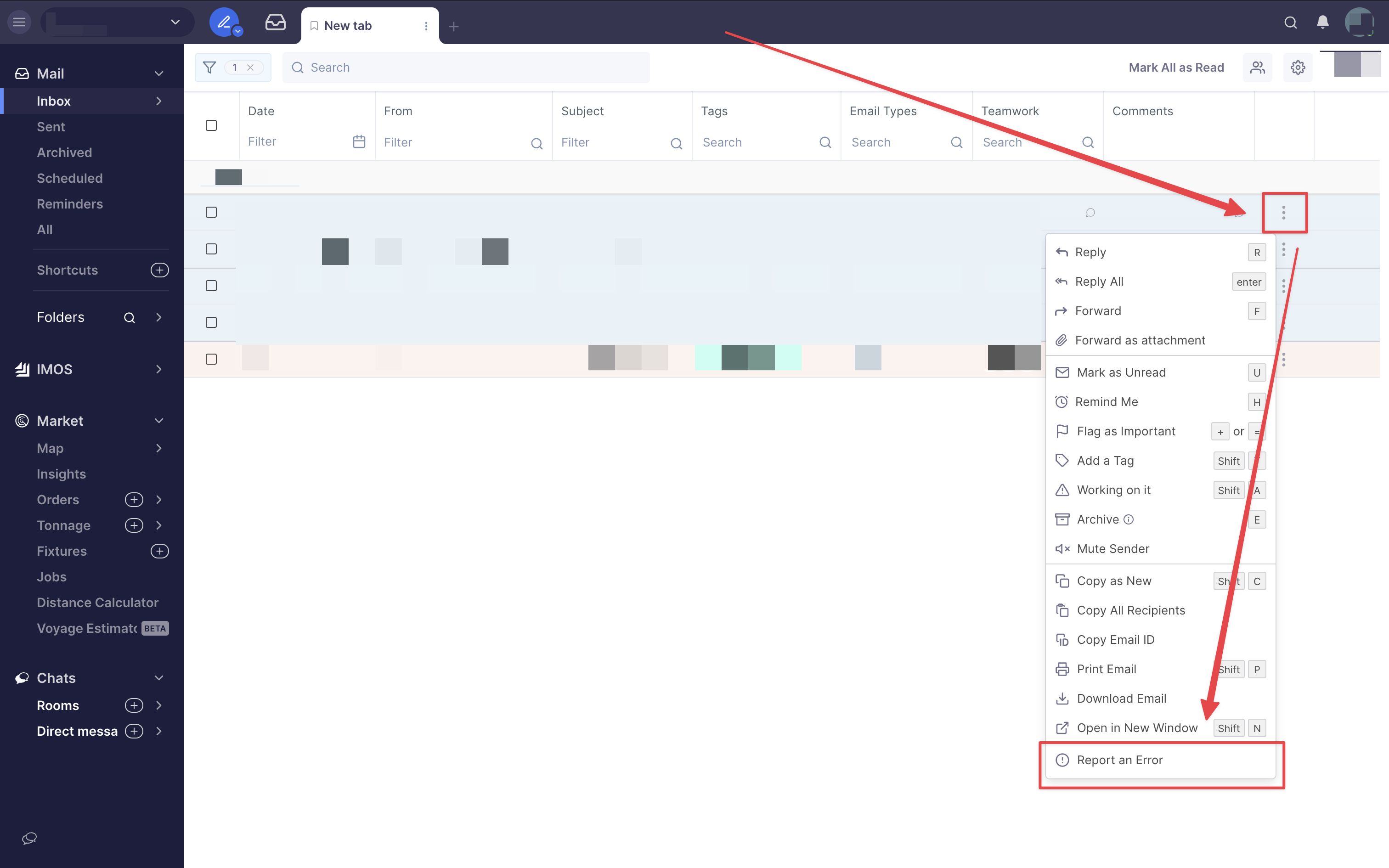Click the compose pencil icon
The height and width of the screenshot is (868, 1389).
(x=224, y=23)
